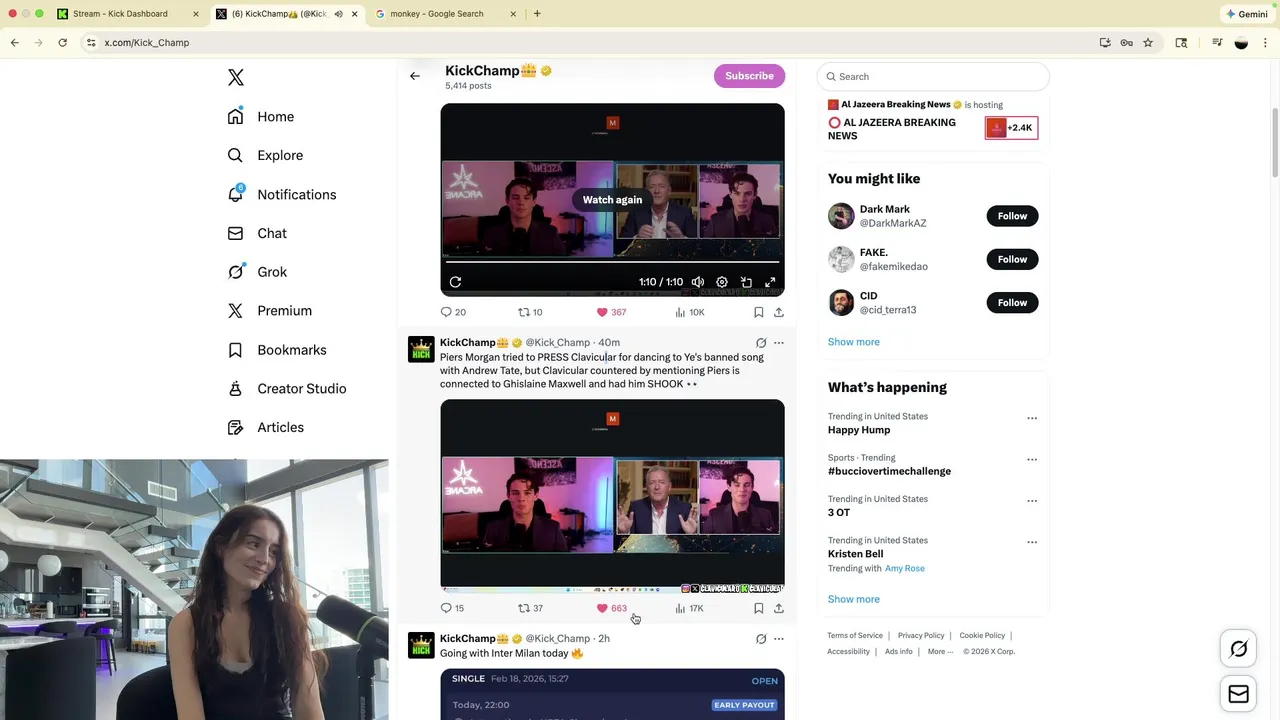This screenshot has height=720, width=1280.
Task: Click KickChamp avatar on Inter Milan post
Action: coord(421,645)
